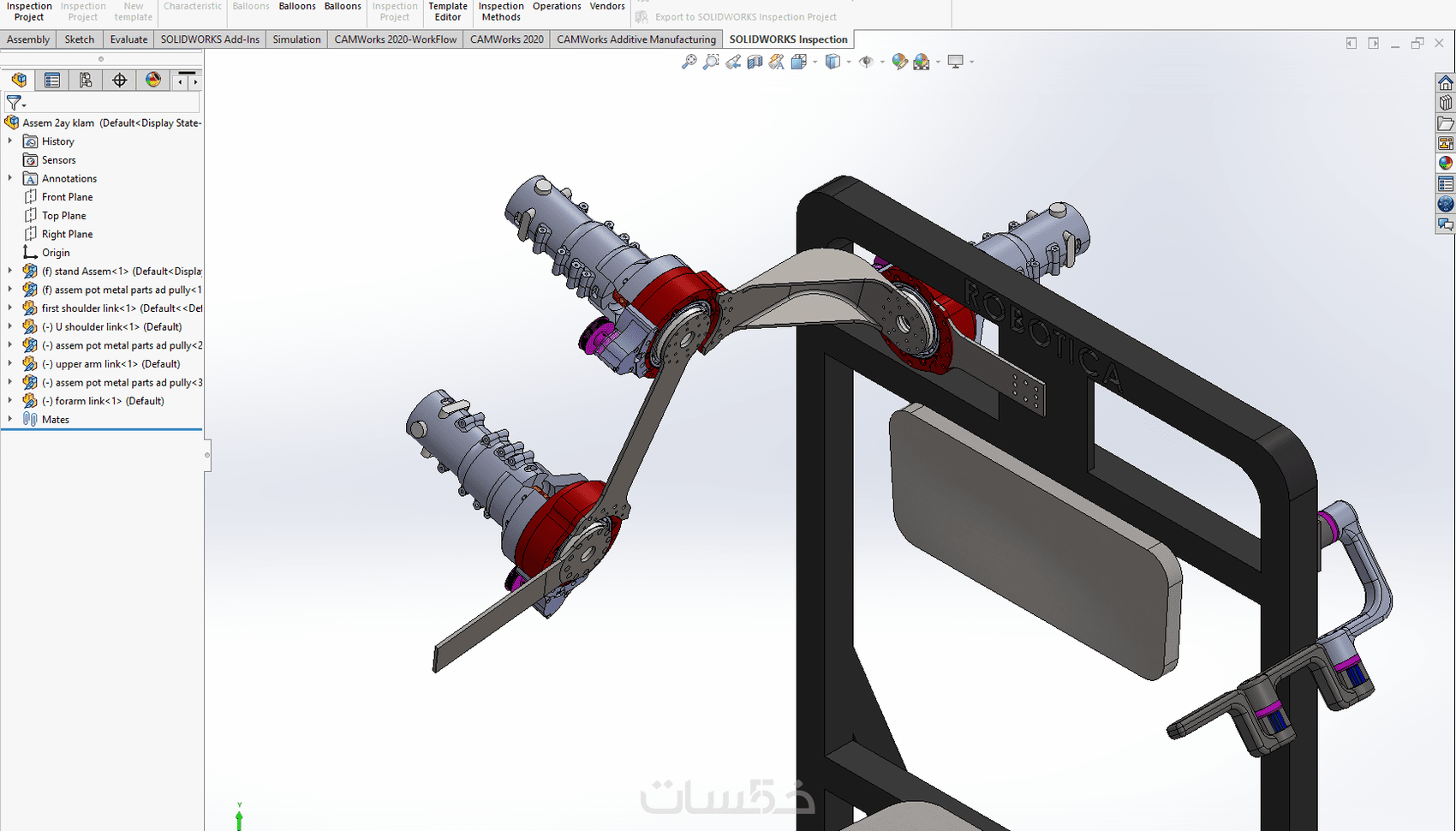Expand the forarm link<1> component
The height and width of the screenshot is (831, 1456).
[10, 401]
